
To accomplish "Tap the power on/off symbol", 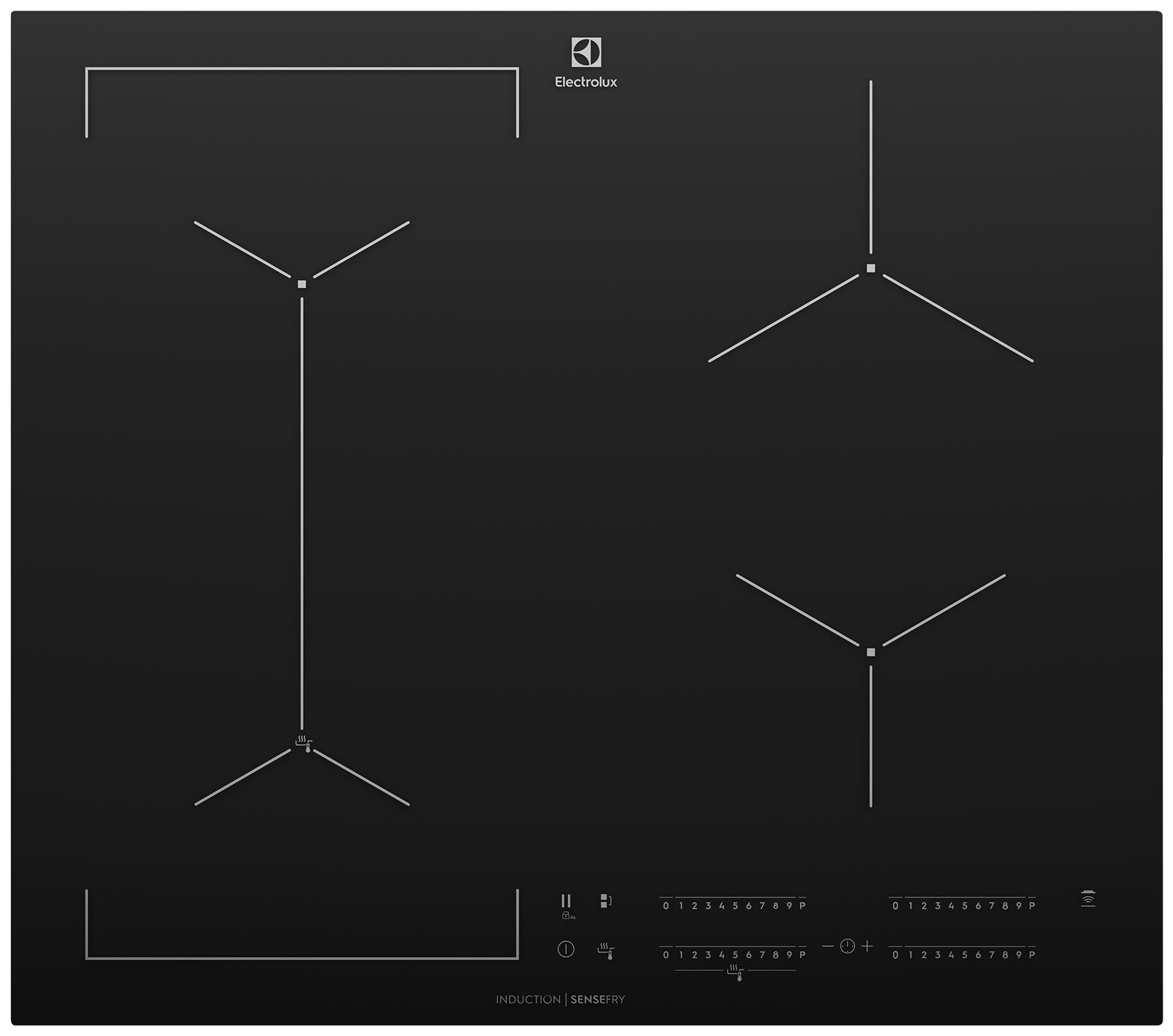I will click(x=566, y=949).
